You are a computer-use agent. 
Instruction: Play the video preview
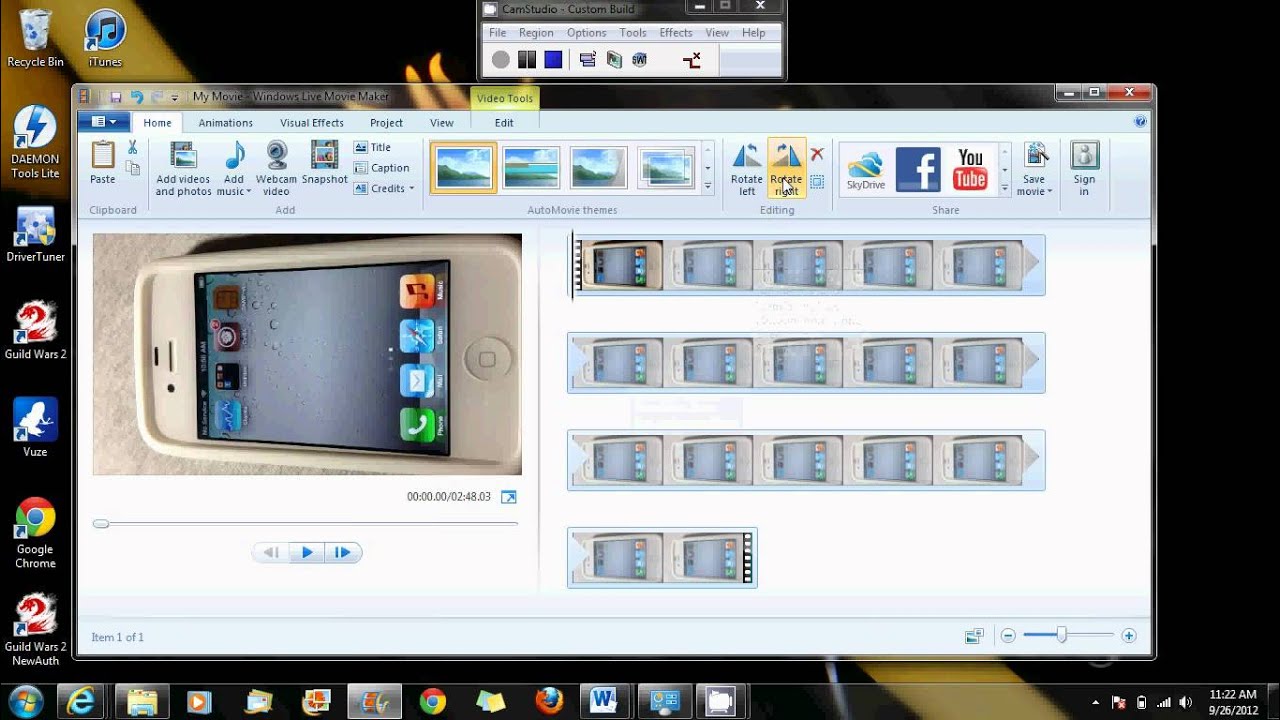pos(307,552)
